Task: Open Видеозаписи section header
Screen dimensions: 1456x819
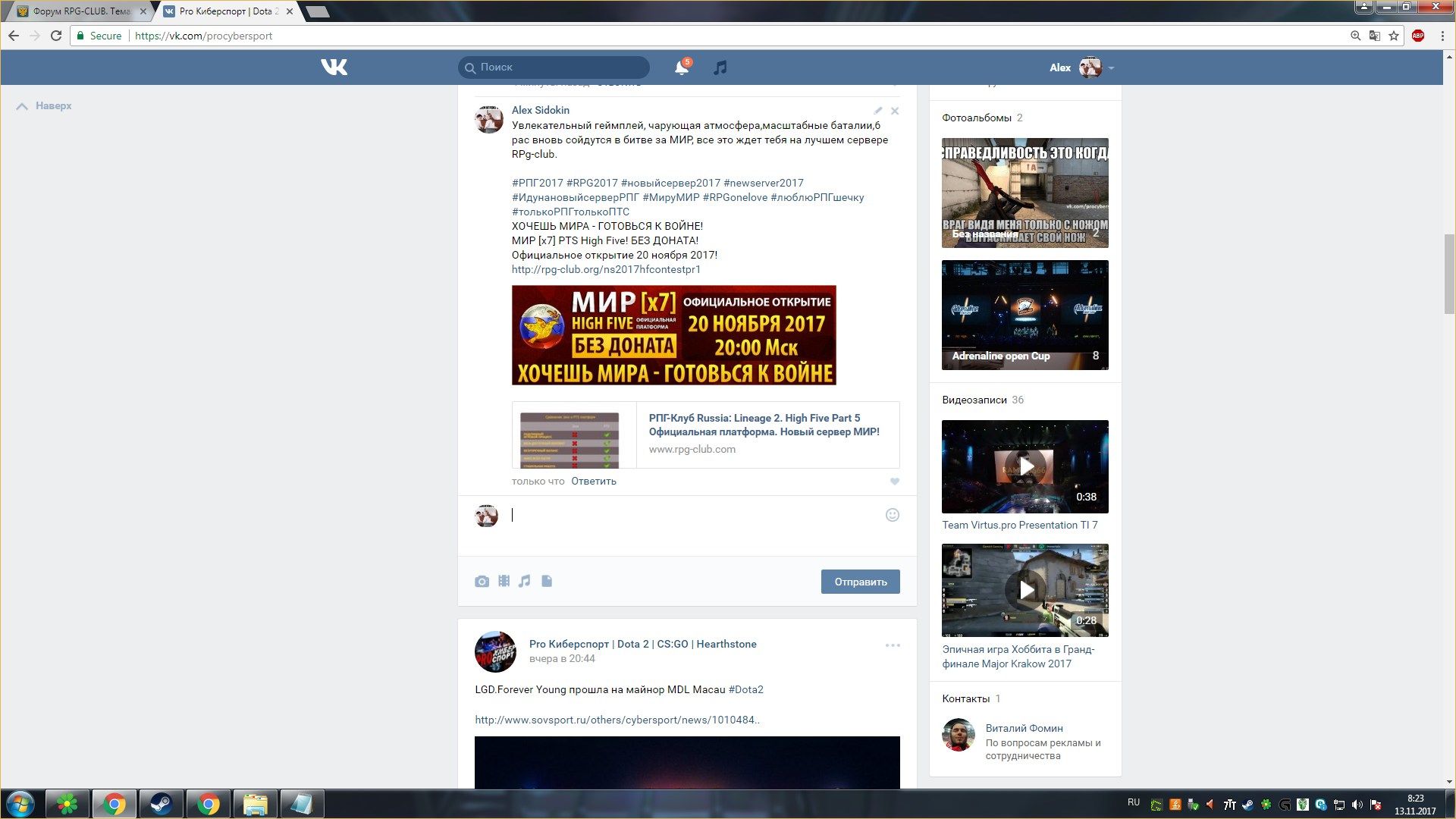Action: click(974, 400)
